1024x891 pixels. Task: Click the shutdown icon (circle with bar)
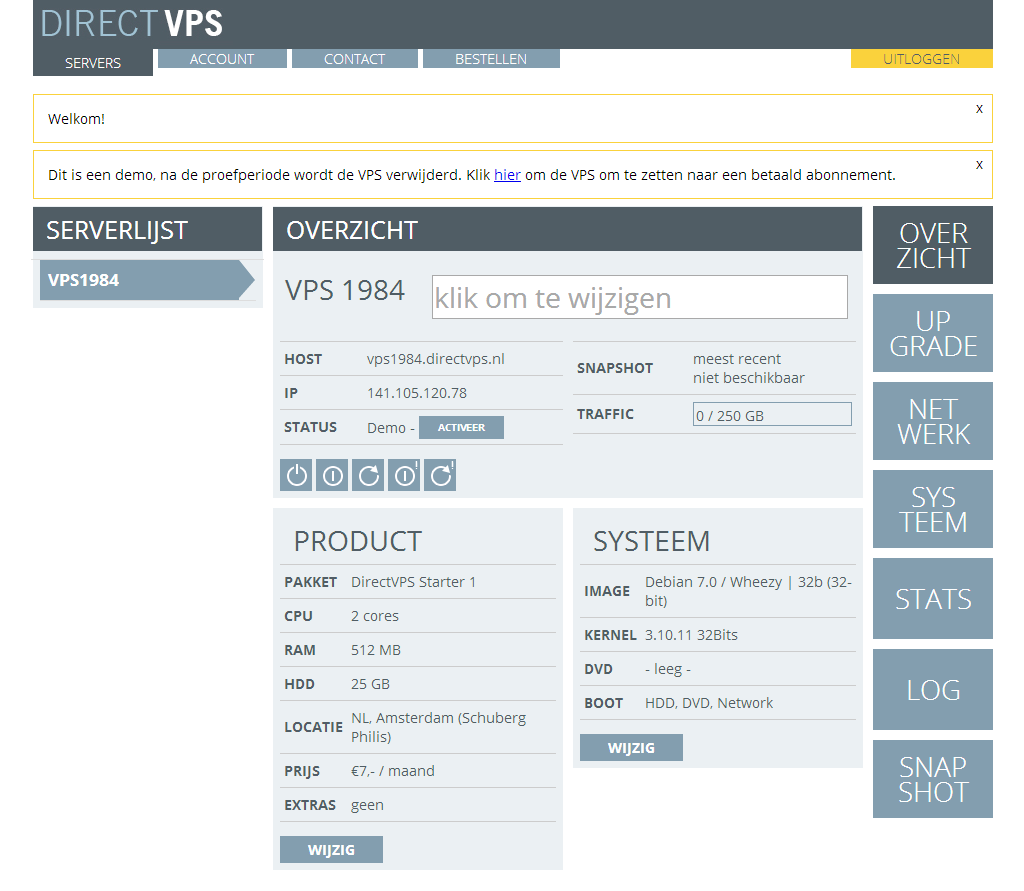[x=332, y=476]
